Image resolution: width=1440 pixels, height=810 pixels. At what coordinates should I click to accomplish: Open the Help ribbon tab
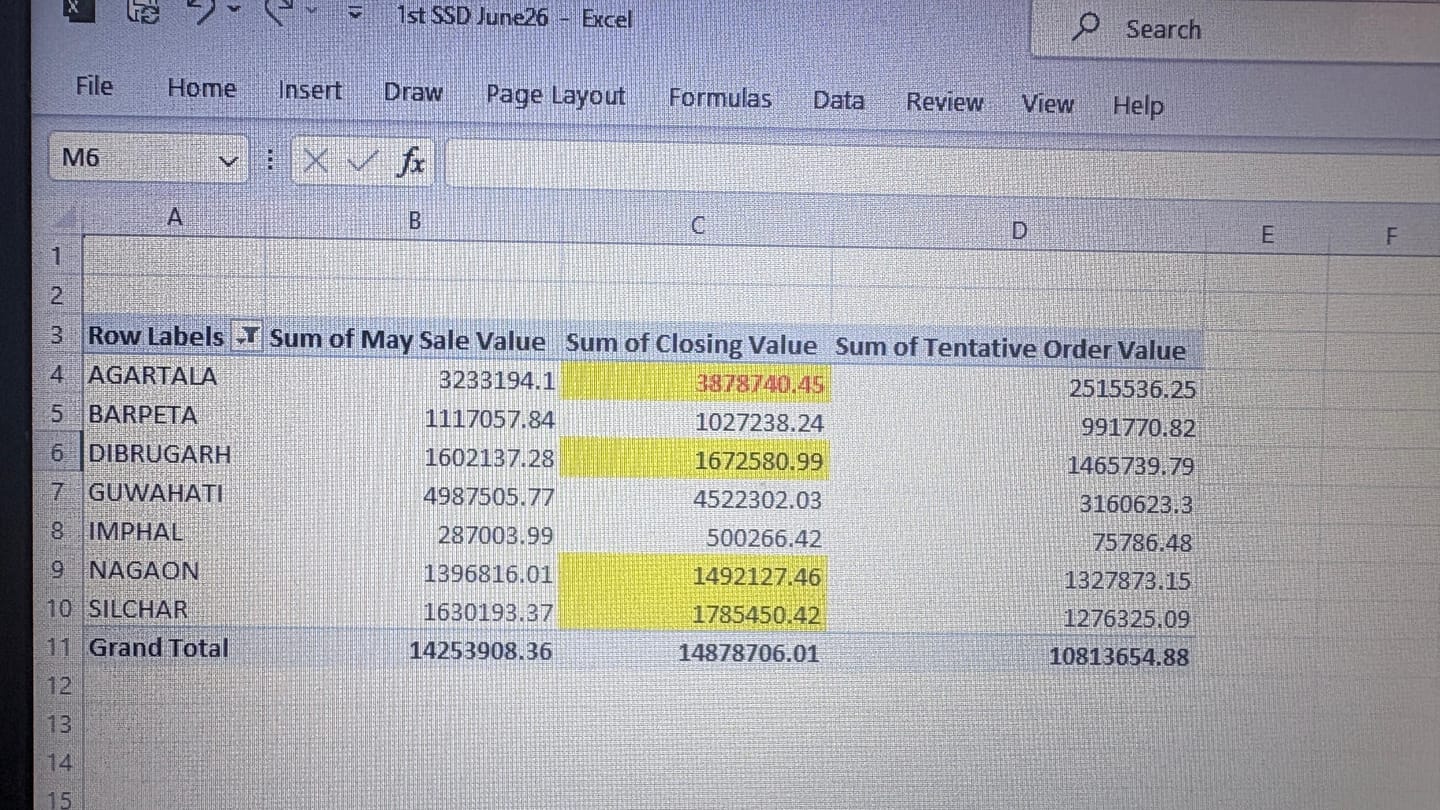coord(1138,105)
